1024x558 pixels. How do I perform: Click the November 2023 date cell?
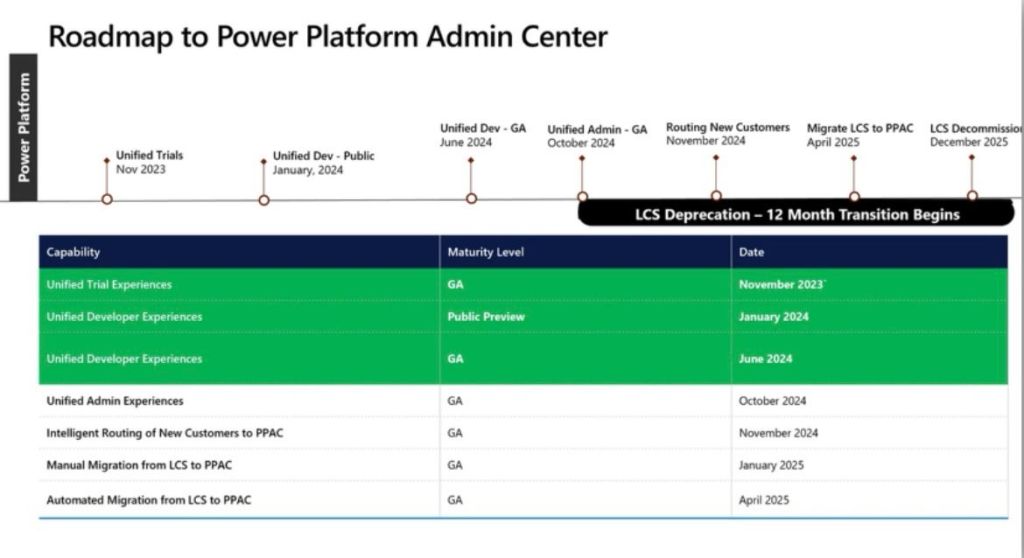(x=870, y=284)
